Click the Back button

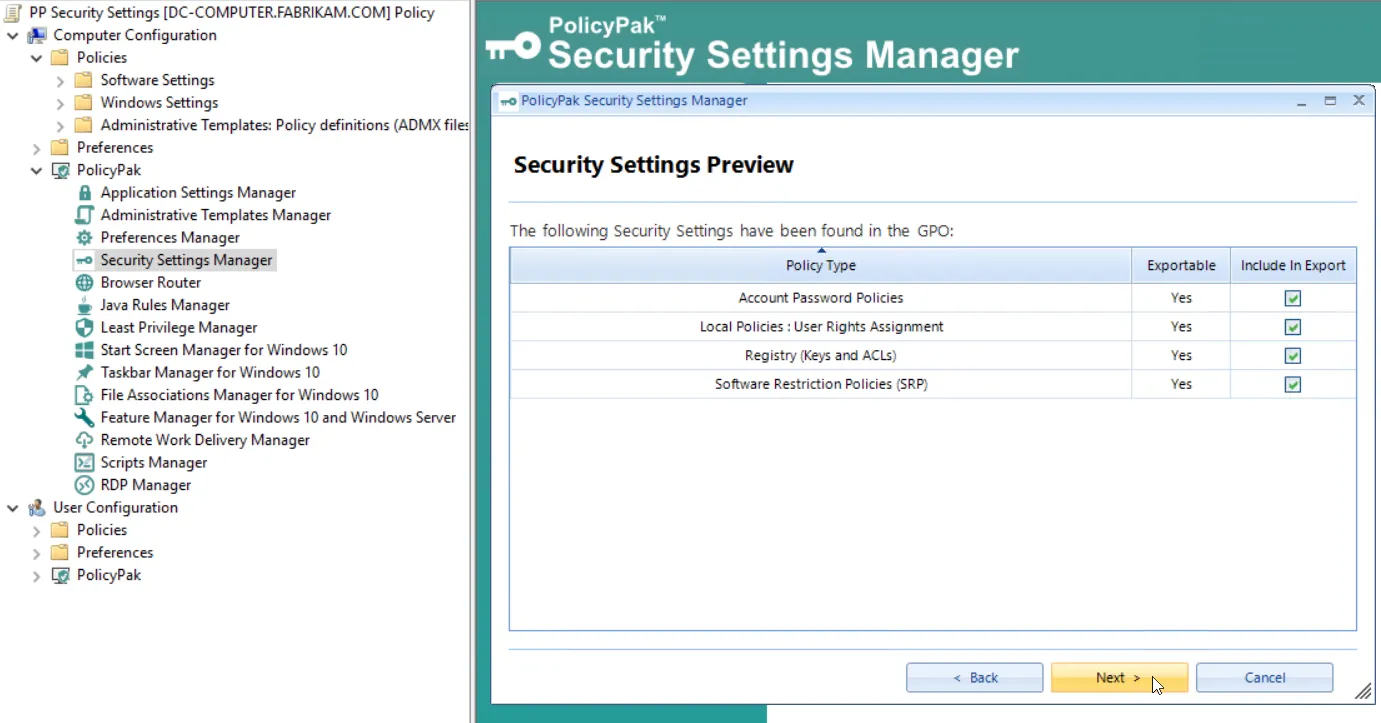tap(974, 678)
